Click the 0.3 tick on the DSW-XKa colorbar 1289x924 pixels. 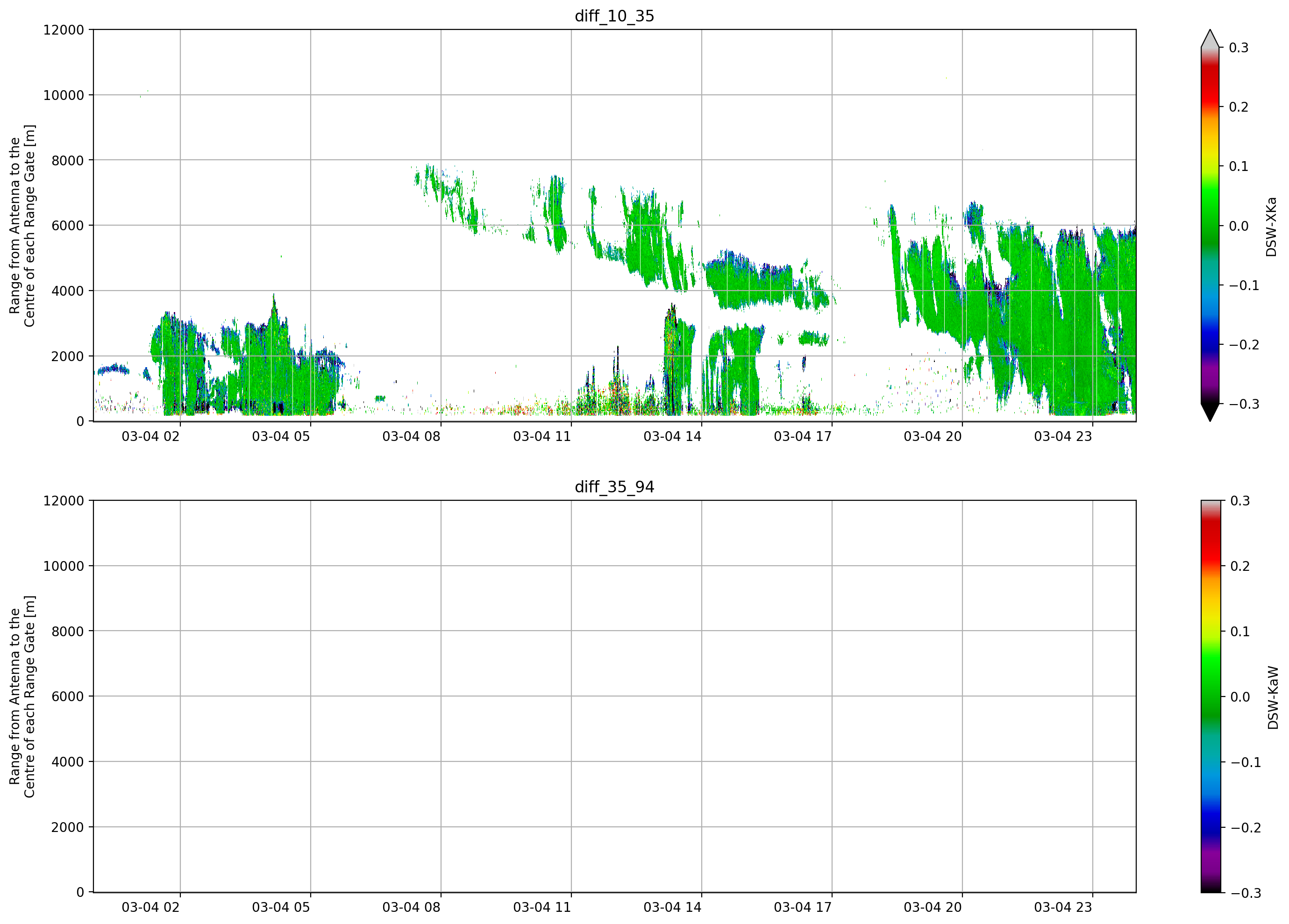click(1239, 48)
